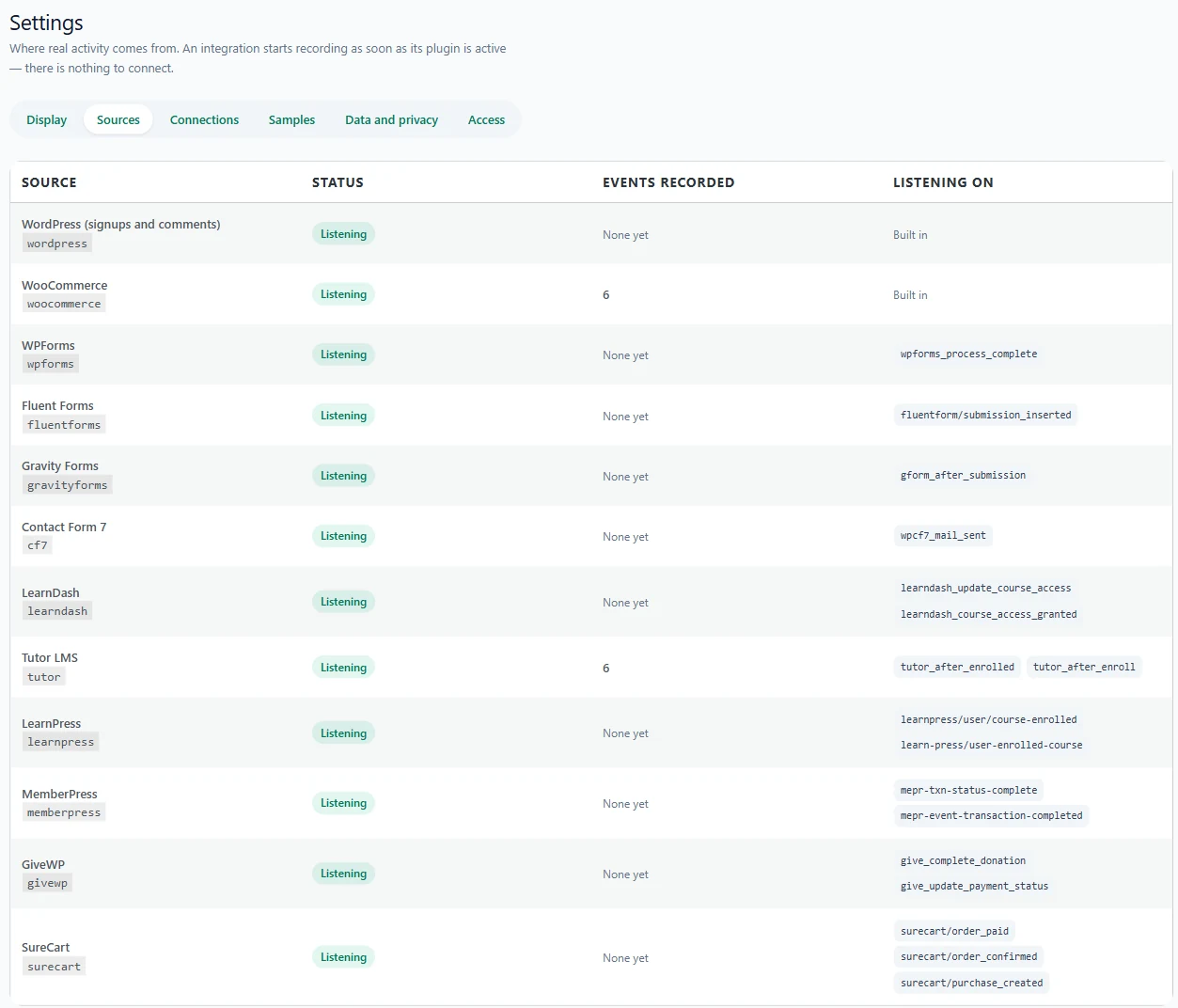This screenshot has height=1008, width=1178.
Task: Click the woocommerce slug code label
Action: pyautogui.click(x=64, y=304)
